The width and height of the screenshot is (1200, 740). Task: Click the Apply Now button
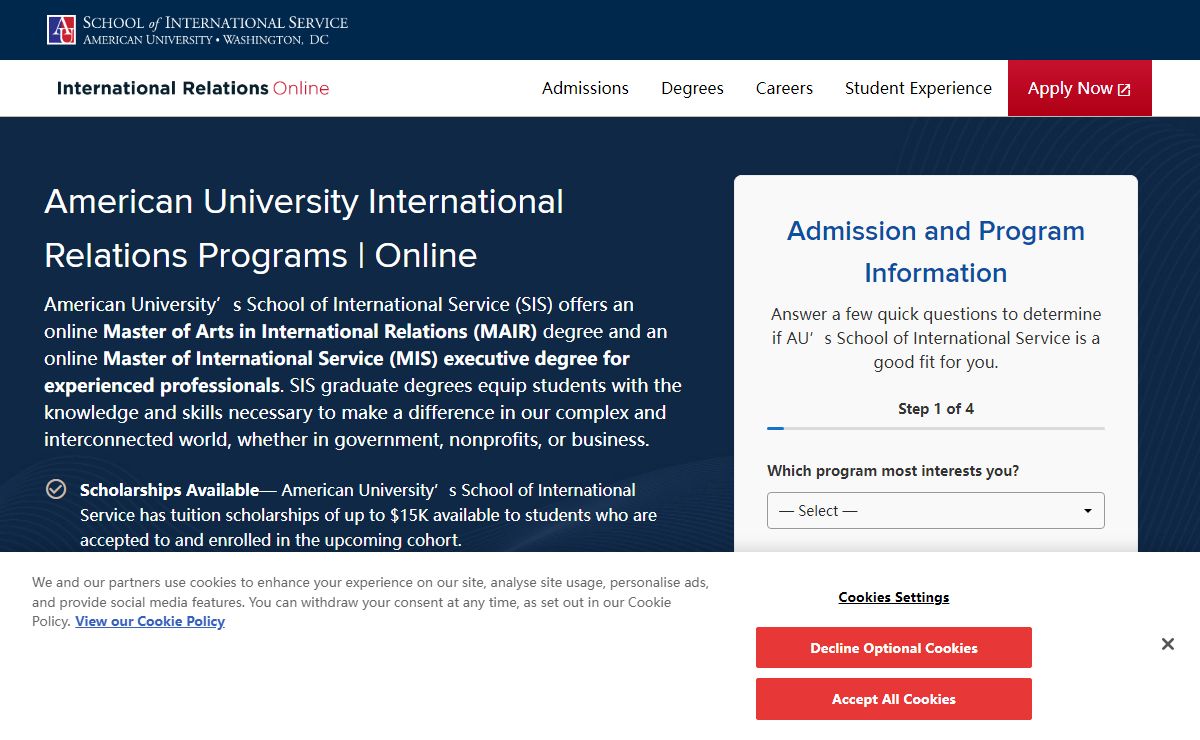(1079, 88)
